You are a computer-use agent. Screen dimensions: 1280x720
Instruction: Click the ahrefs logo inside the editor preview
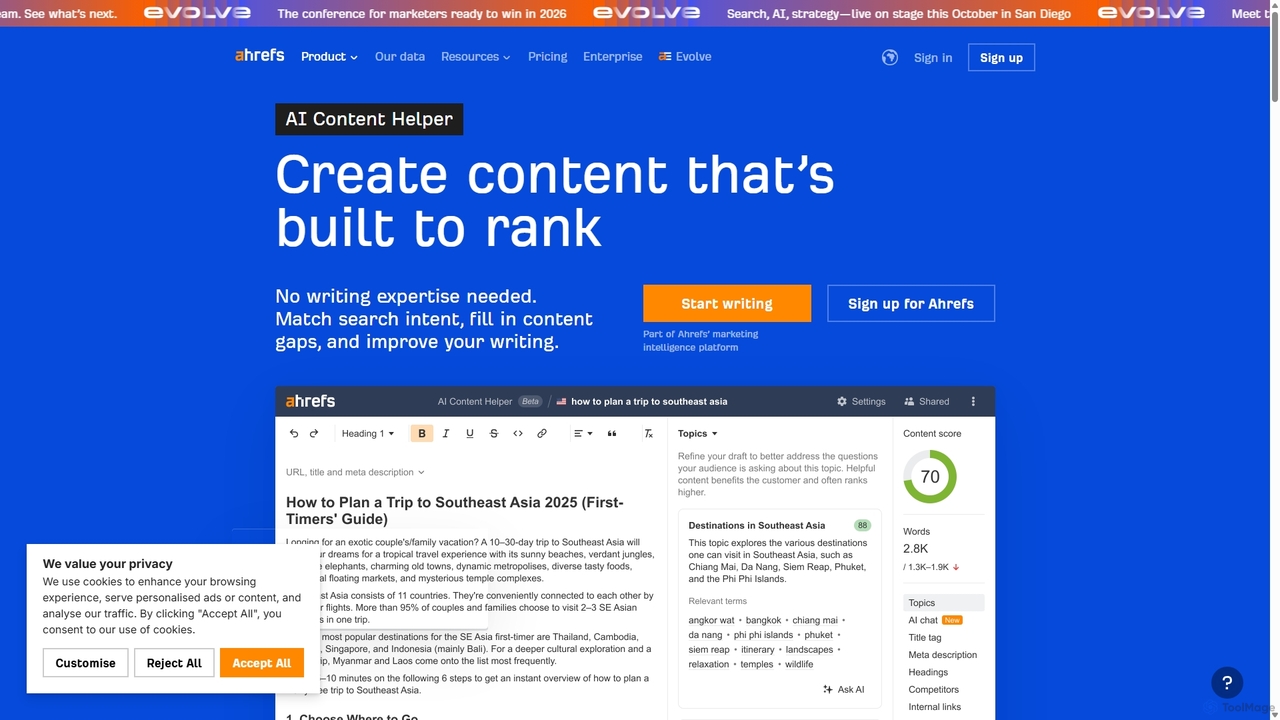click(x=310, y=401)
